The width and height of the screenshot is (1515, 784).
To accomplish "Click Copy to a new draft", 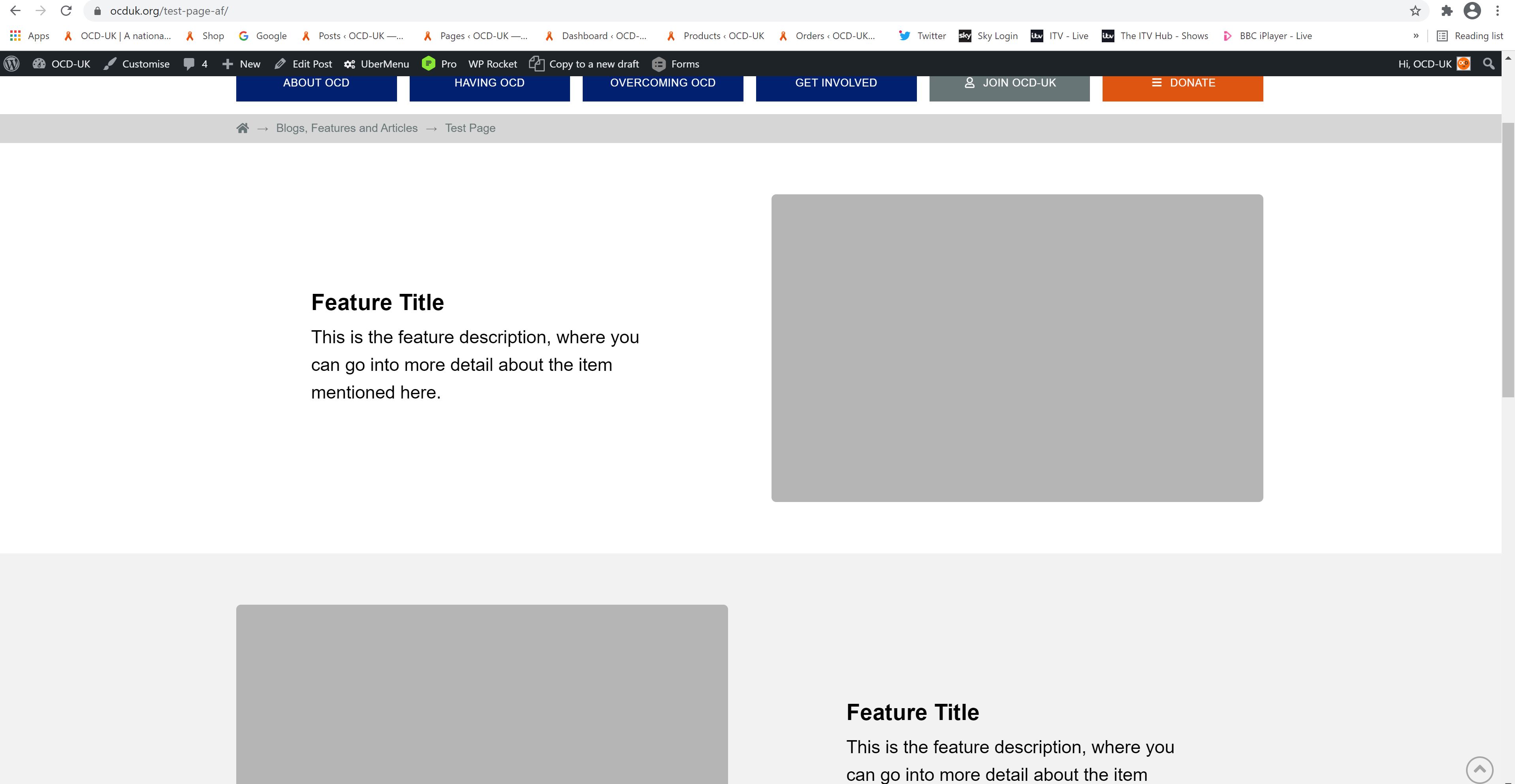I will point(584,64).
